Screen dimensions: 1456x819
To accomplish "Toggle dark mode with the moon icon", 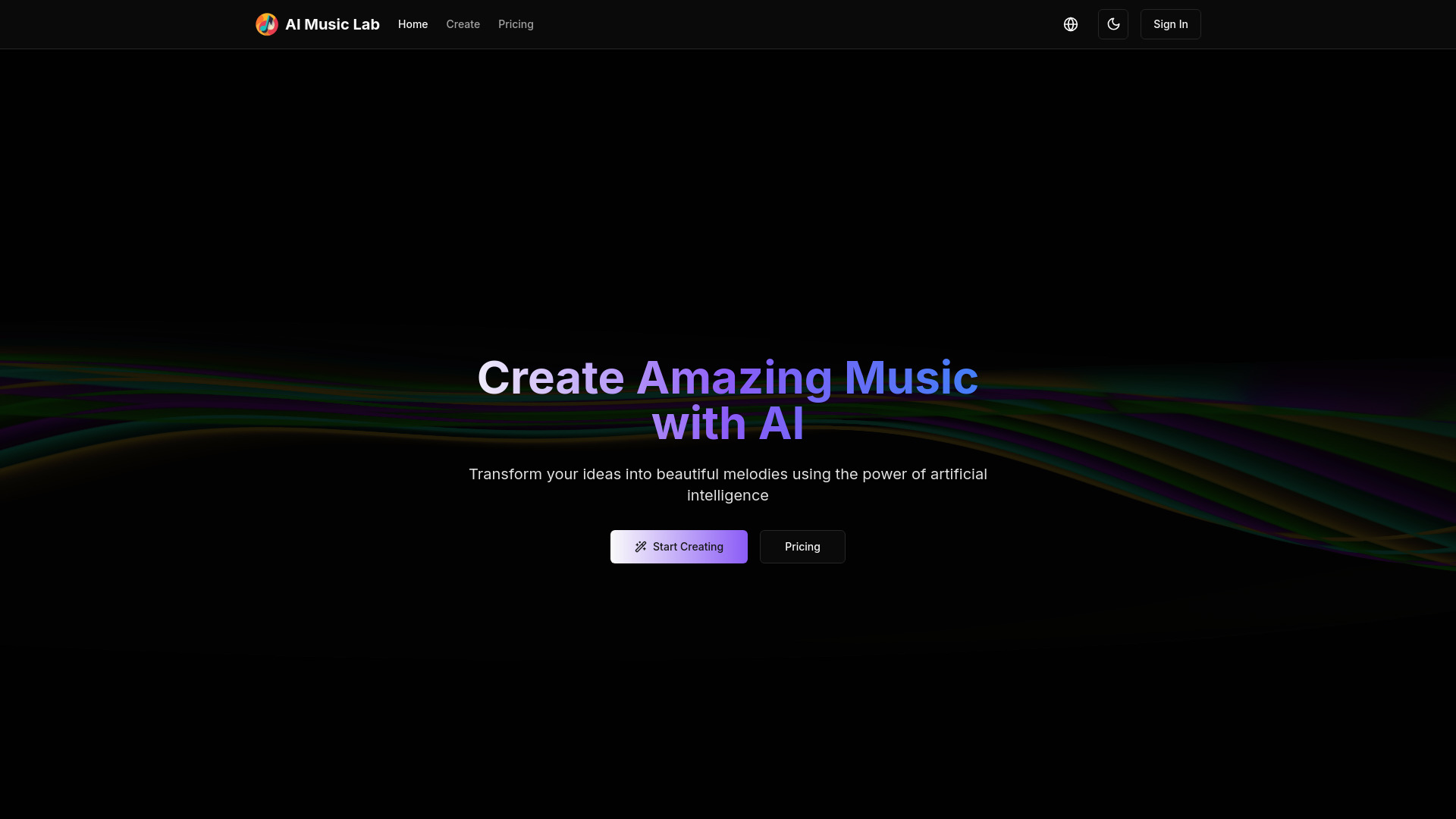I will click(x=1113, y=24).
